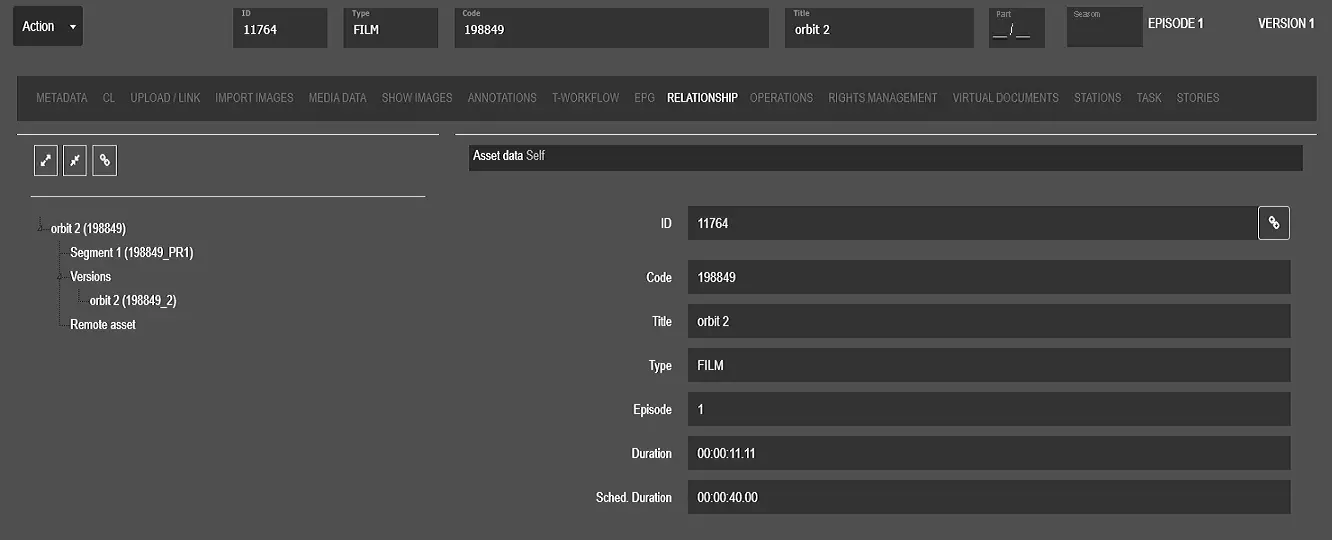Open the Action dropdown menu
The image size is (1332, 540).
click(x=47, y=27)
